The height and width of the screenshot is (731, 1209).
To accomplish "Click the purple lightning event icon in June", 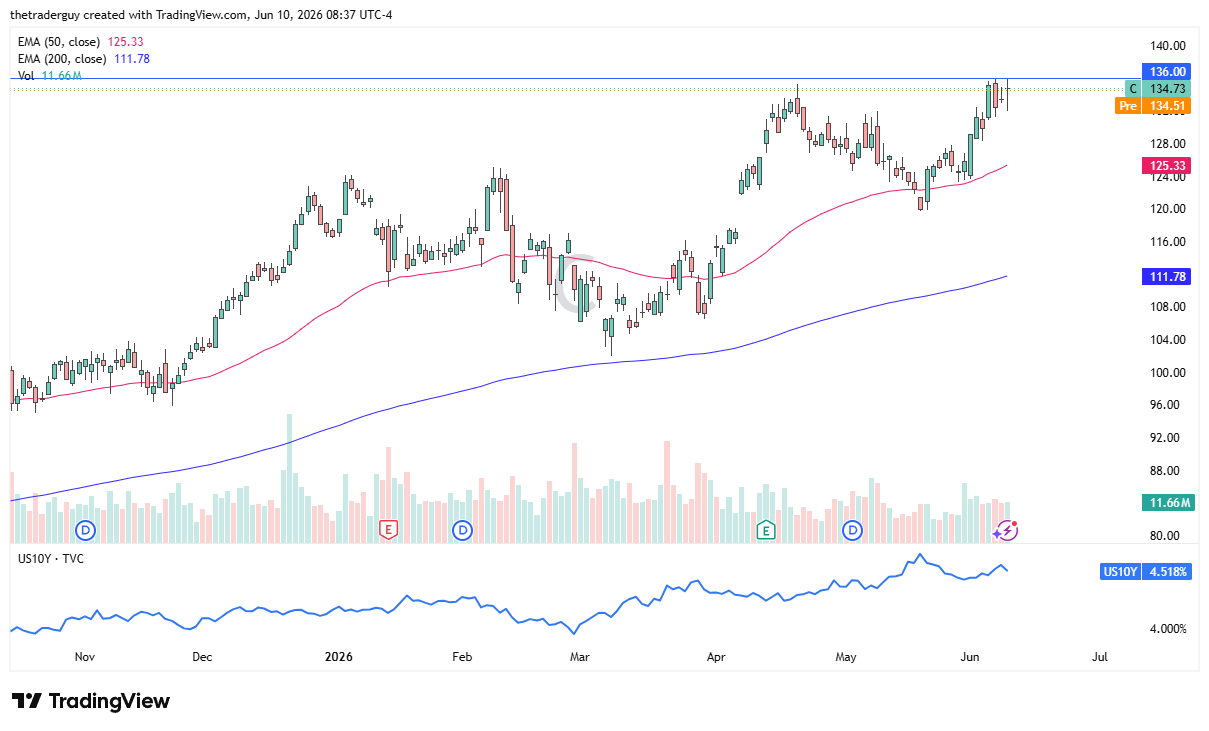I will pos(1006,530).
